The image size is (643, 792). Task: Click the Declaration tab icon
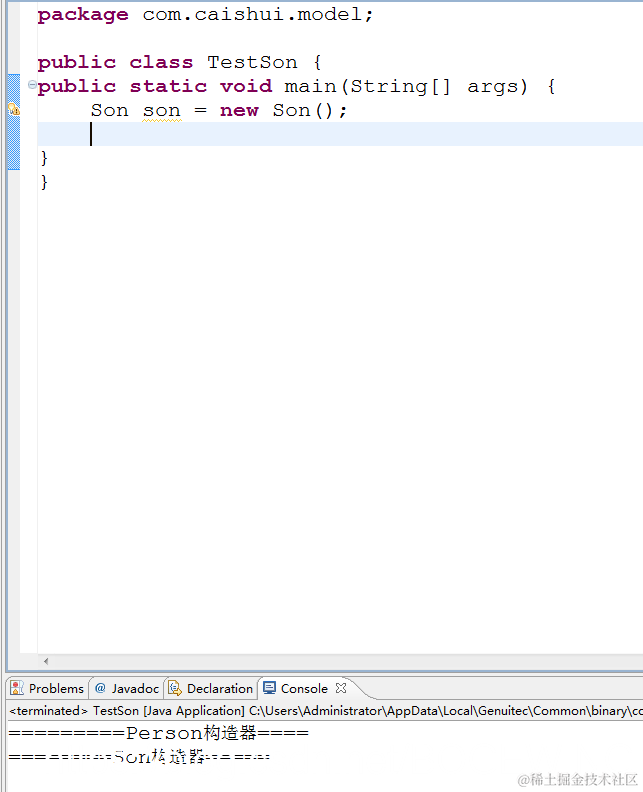(x=175, y=688)
